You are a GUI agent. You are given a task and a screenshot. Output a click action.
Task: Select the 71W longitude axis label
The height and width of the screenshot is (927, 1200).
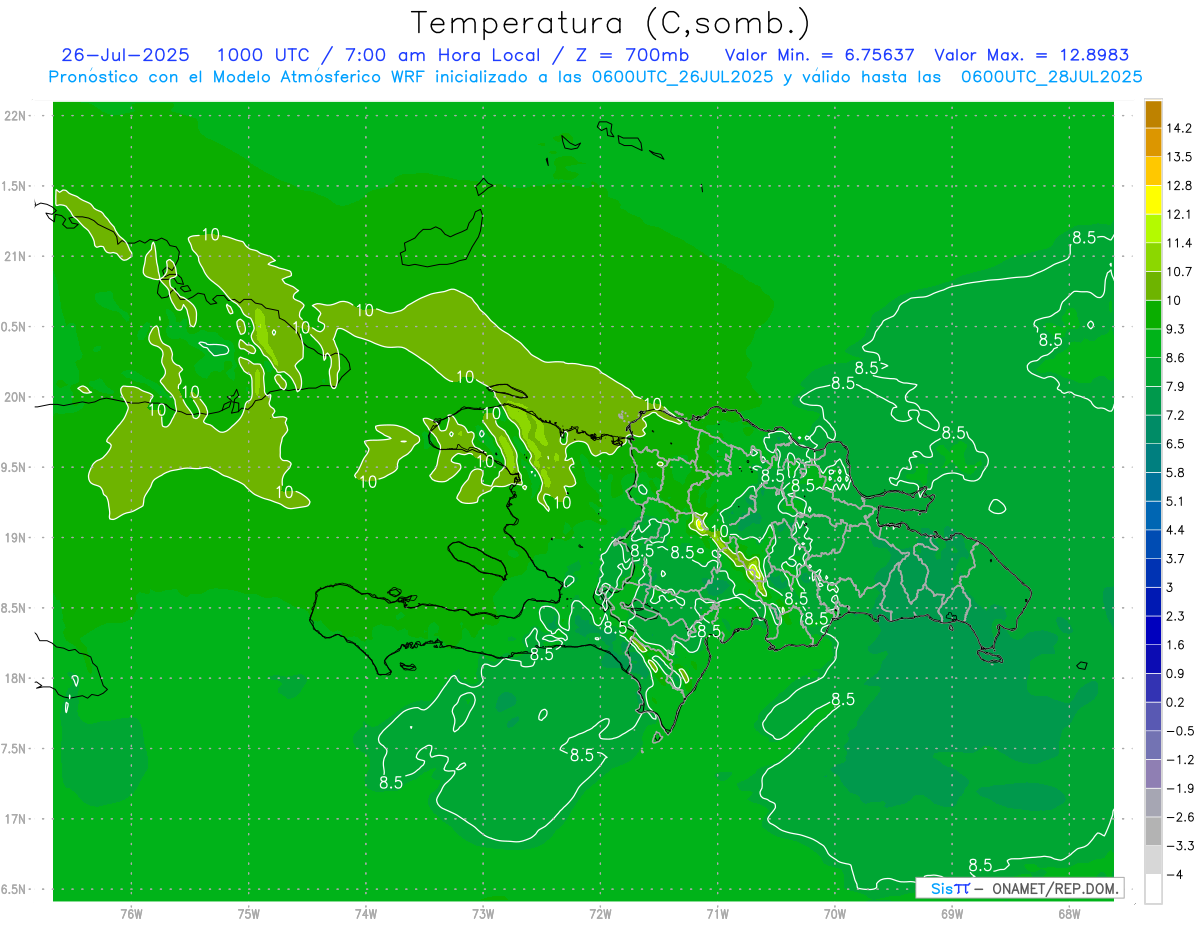[717, 914]
